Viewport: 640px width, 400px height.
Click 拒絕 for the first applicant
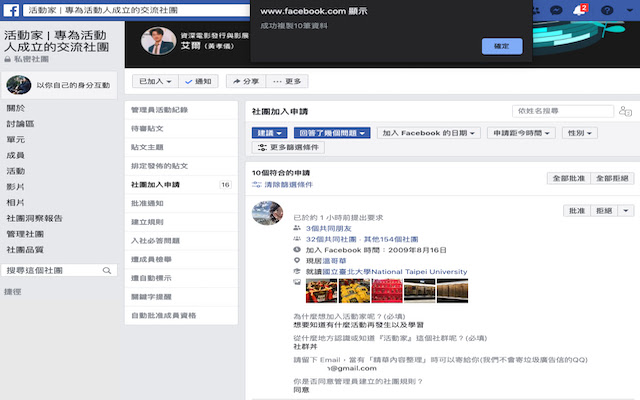pos(604,211)
